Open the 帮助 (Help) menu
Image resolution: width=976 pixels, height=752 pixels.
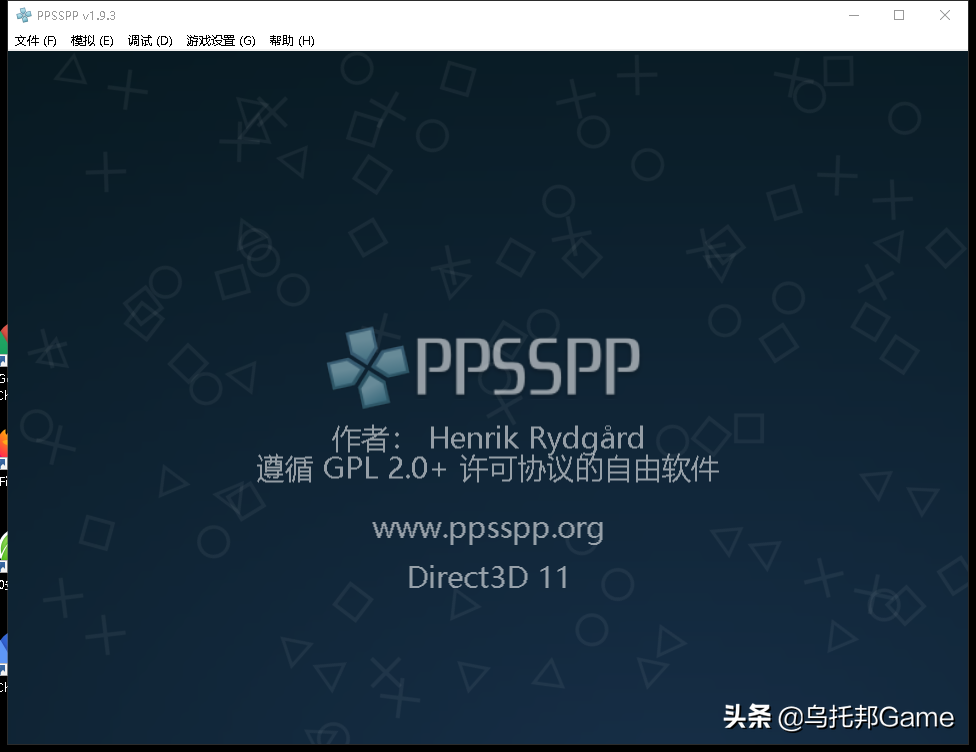click(291, 40)
